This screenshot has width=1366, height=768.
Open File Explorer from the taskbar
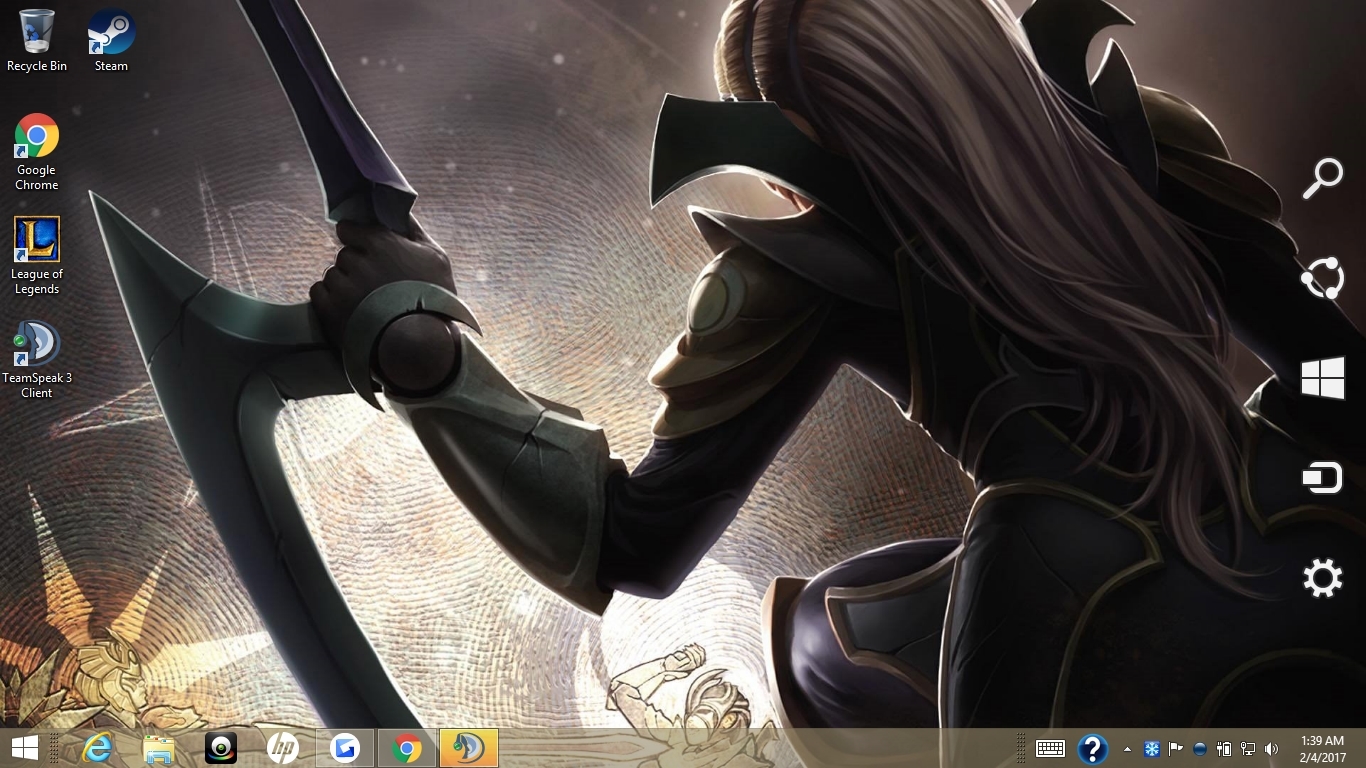(159, 749)
